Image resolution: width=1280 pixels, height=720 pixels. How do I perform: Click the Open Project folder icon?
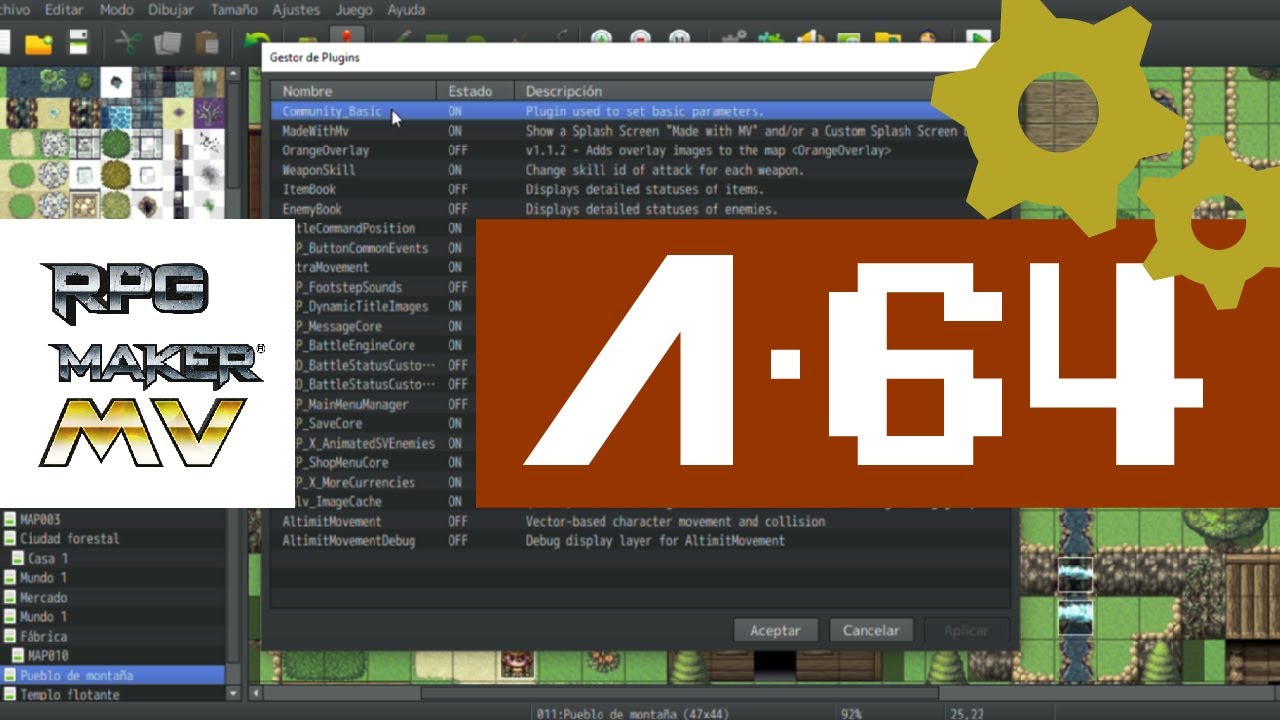coord(38,43)
